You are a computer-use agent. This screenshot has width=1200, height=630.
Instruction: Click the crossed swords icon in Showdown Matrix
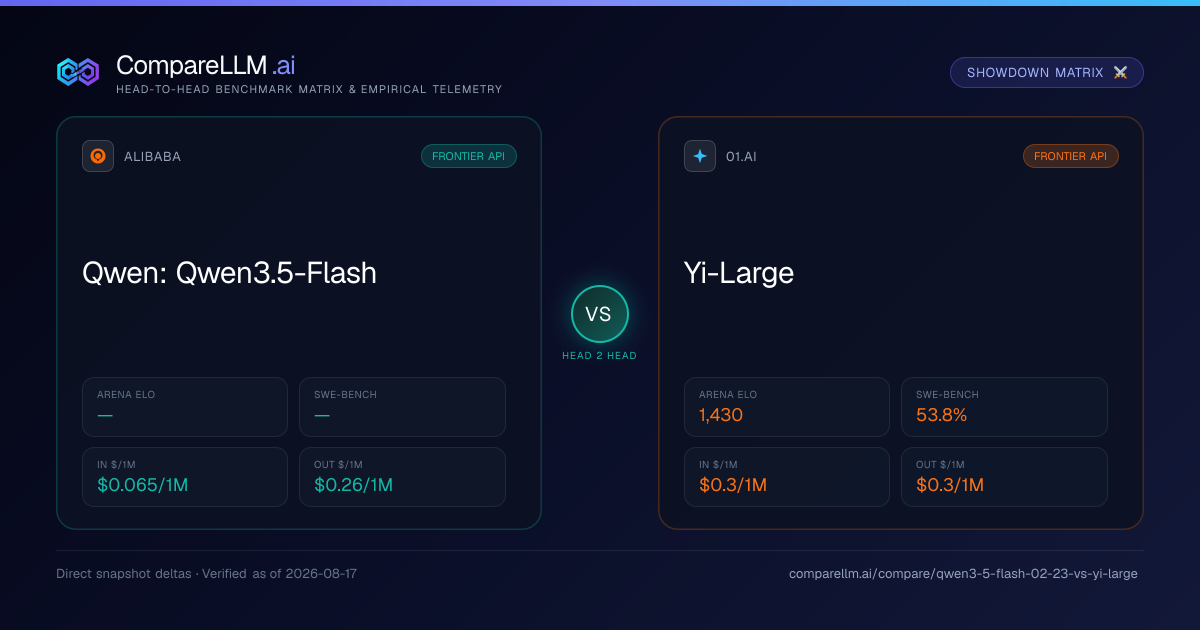pos(1120,73)
